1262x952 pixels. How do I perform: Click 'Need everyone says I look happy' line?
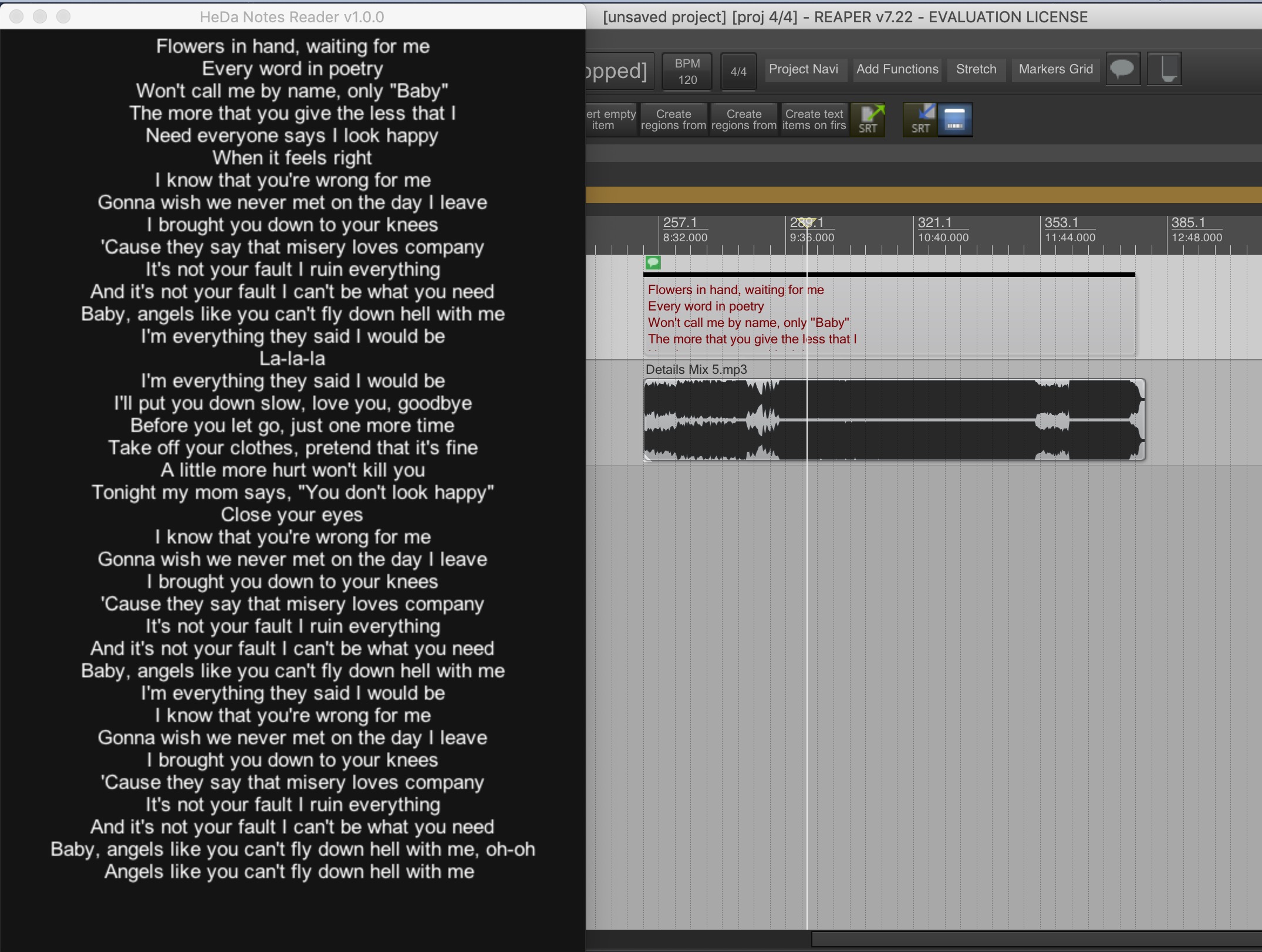[x=292, y=136]
